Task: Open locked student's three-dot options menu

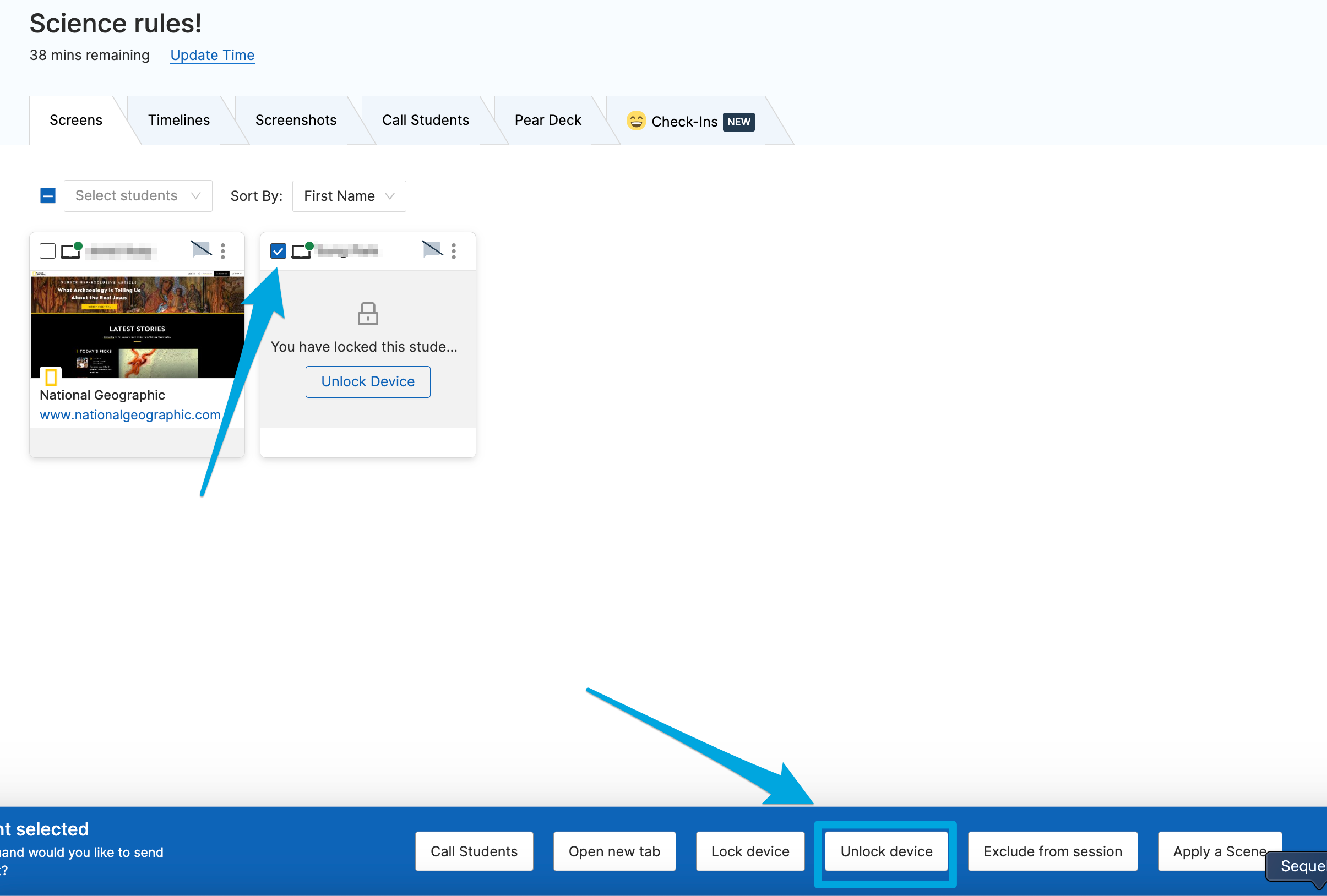Action: (x=454, y=251)
